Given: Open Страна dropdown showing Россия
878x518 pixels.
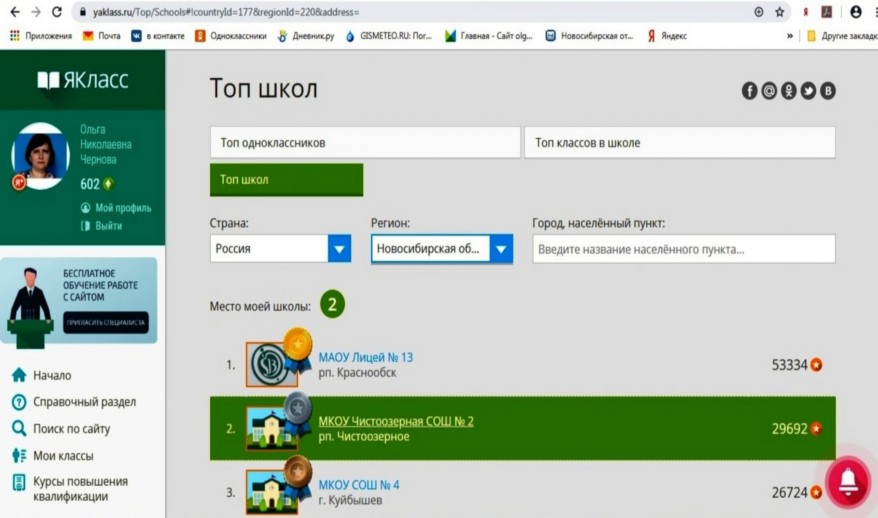Looking at the screenshot, I should (x=281, y=248).
